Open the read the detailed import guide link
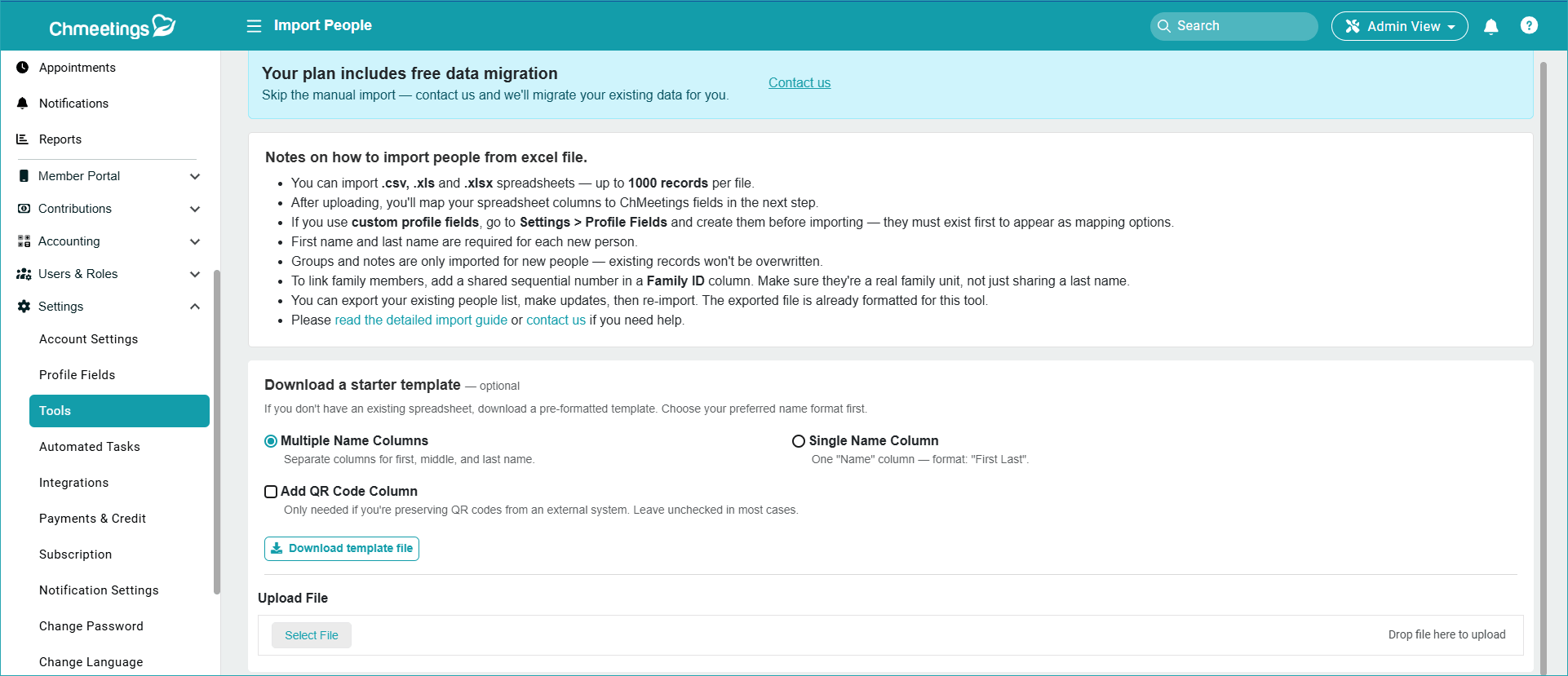The width and height of the screenshot is (1568, 676). 421,320
